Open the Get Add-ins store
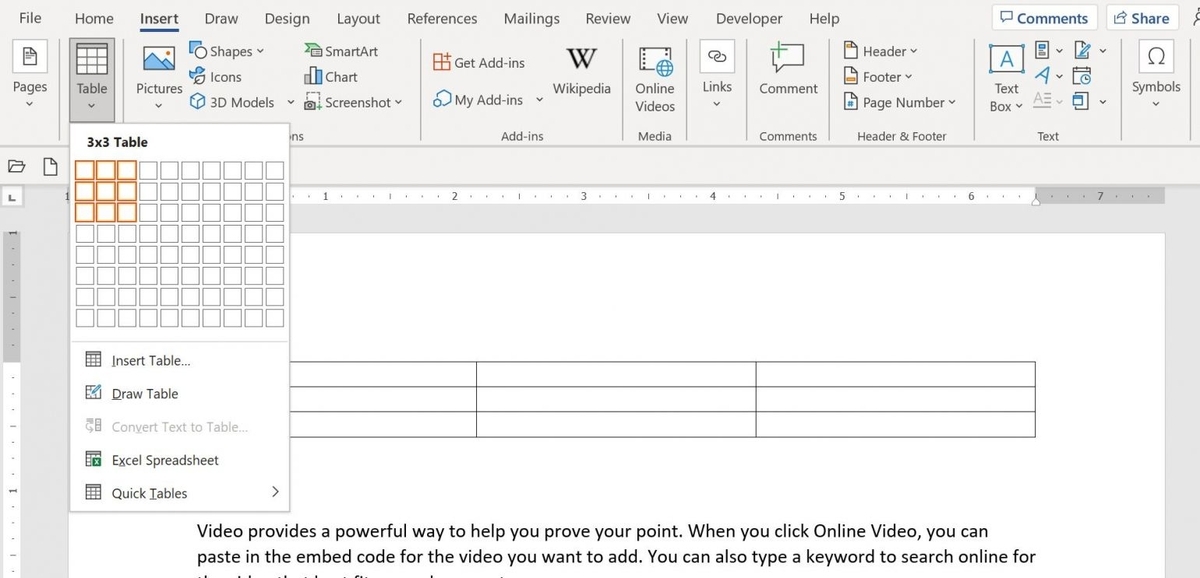 [x=479, y=61]
